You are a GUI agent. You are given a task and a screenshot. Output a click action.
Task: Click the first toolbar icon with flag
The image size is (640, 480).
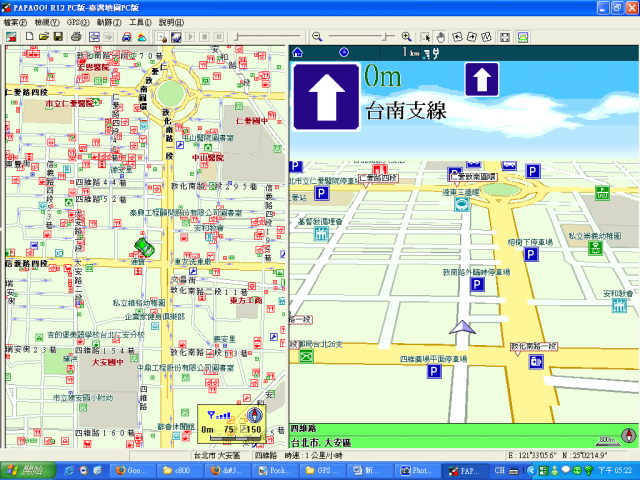11,37
